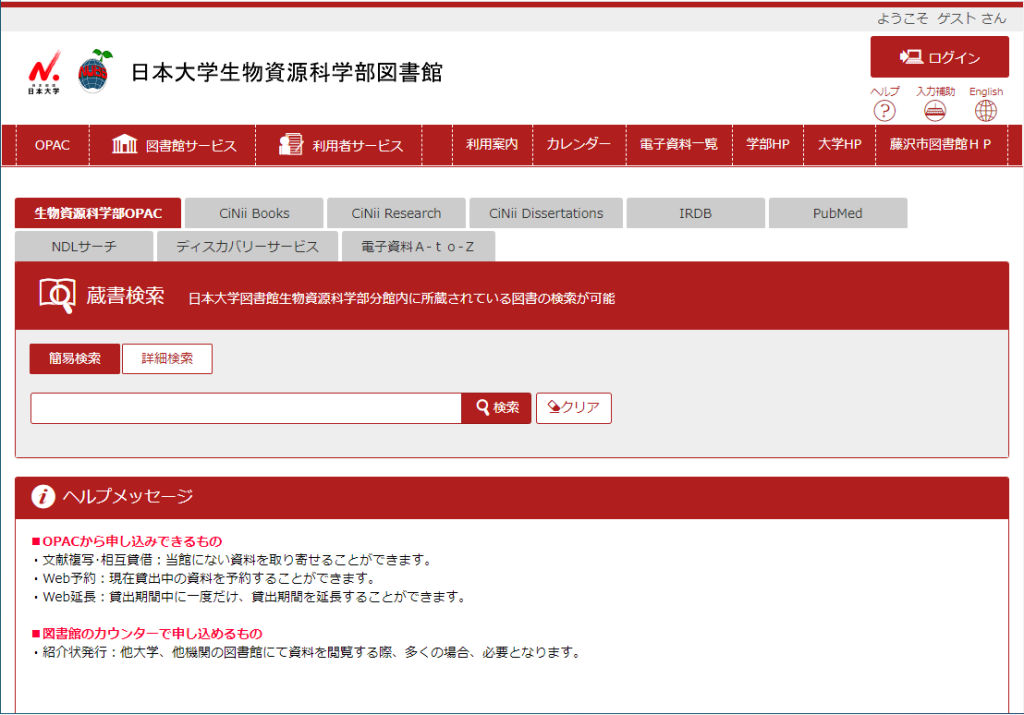Open the 利用者サービス menu
Image resolution: width=1024 pixels, height=715 pixels.
pos(340,145)
